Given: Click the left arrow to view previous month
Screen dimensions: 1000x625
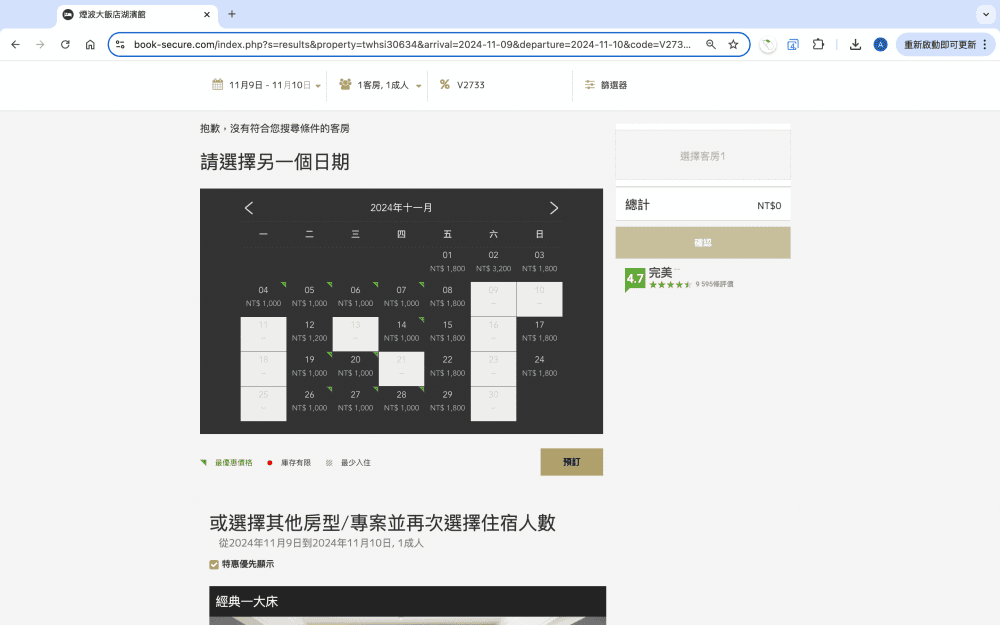Looking at the screenshot, I should pyautogui.click(x=249, y=208).
